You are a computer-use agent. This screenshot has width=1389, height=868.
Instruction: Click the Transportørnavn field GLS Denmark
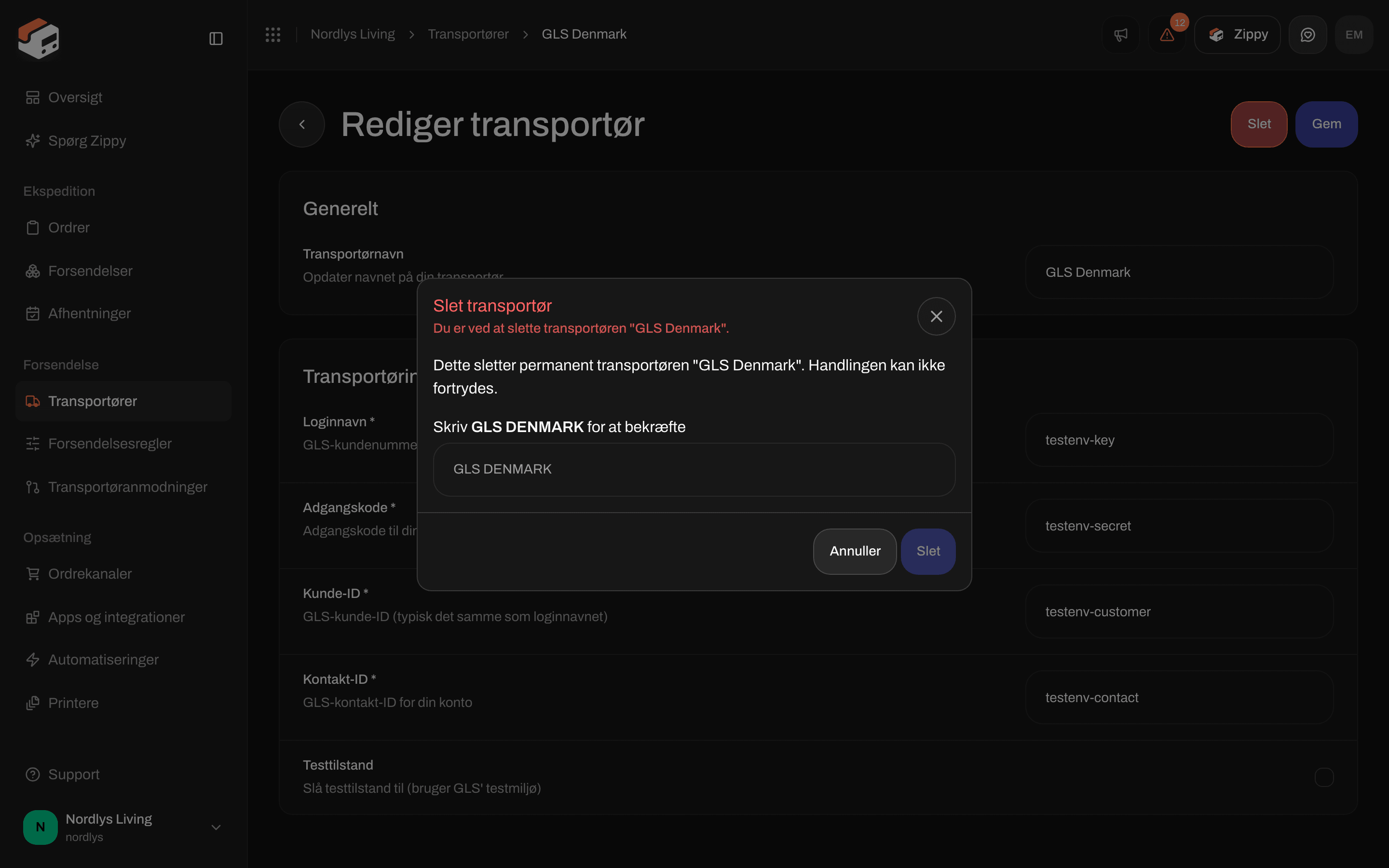pyautogui.click(x=1179, y=272)
